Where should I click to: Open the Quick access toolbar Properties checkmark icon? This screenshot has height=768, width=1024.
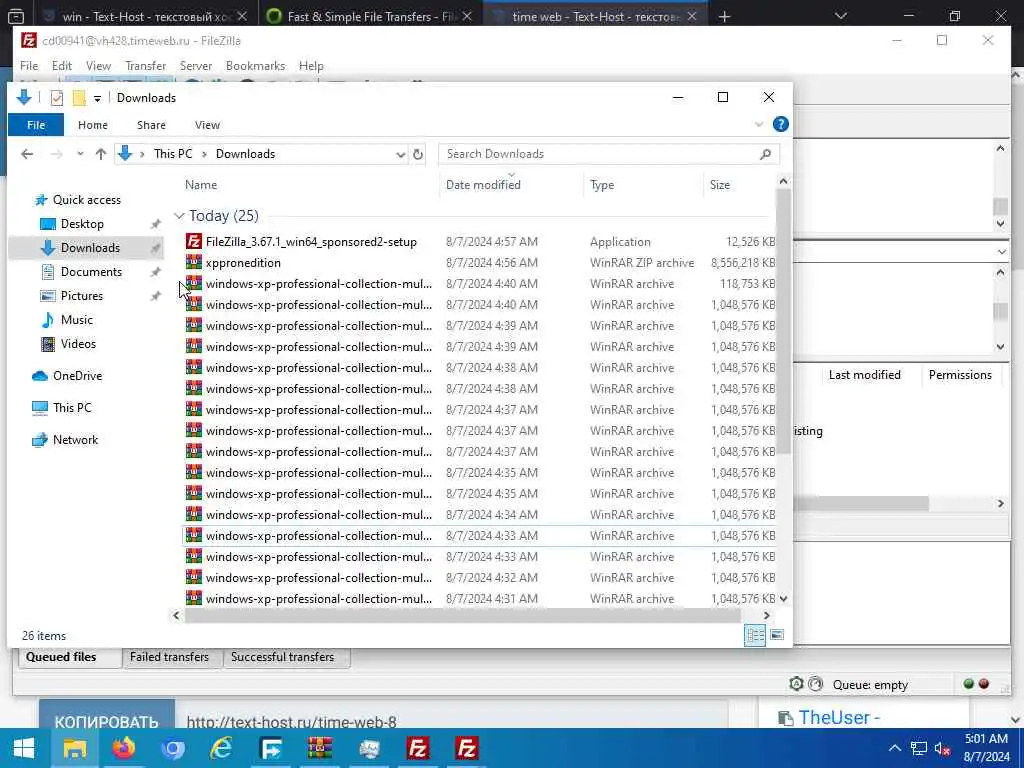57,98
